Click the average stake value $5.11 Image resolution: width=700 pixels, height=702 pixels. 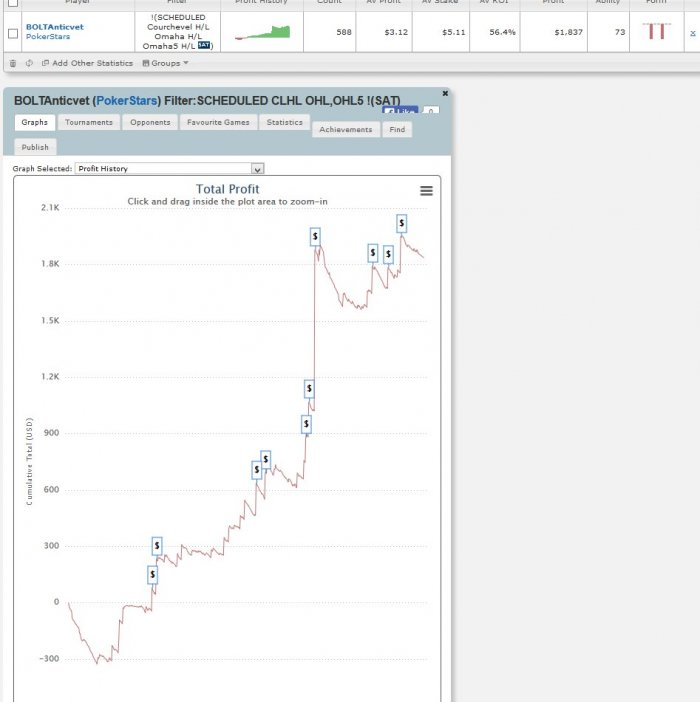[453, 32]
